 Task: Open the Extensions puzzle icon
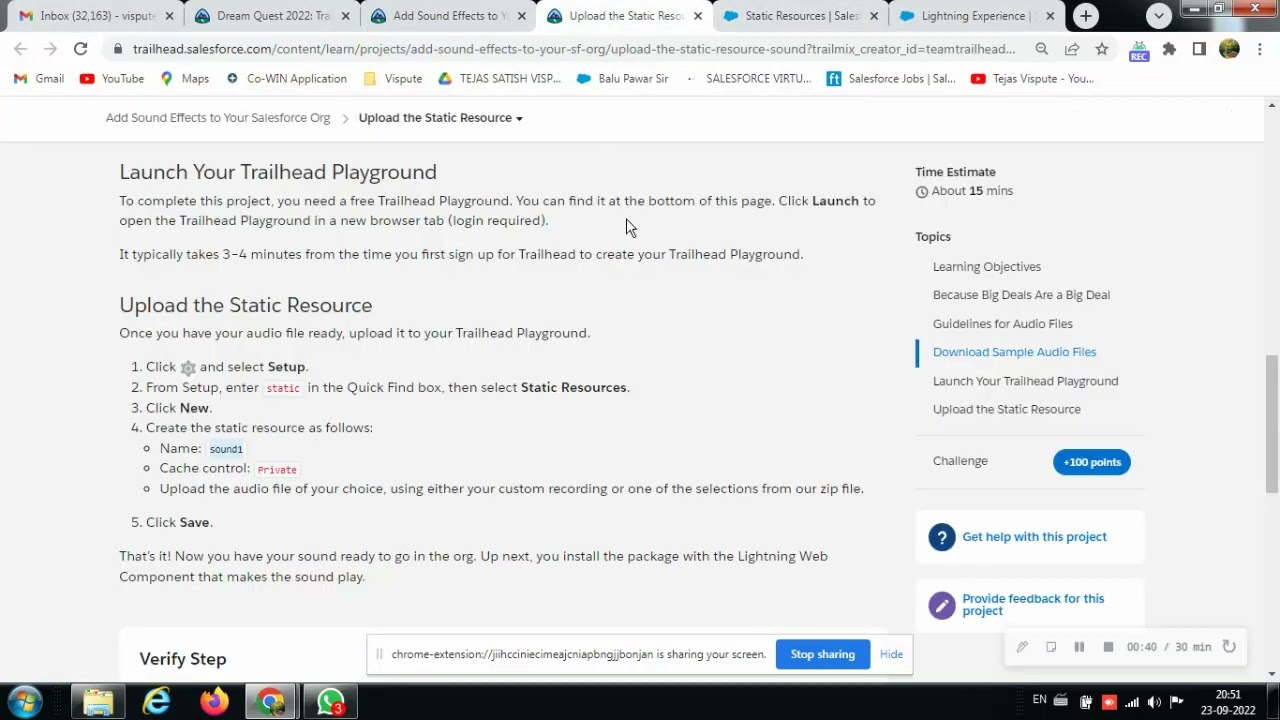point(1169,49)
